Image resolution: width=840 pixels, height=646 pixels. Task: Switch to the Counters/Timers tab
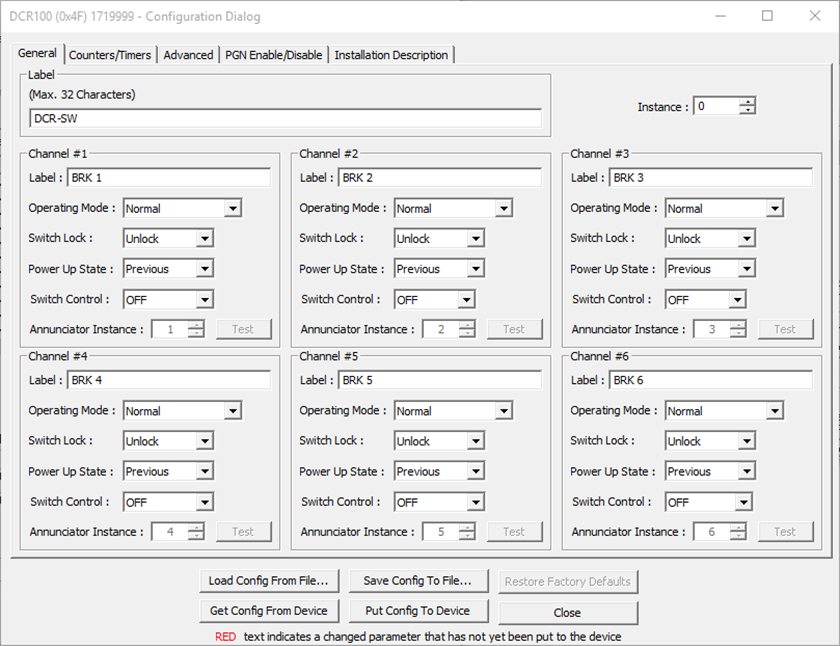[110, 55]
